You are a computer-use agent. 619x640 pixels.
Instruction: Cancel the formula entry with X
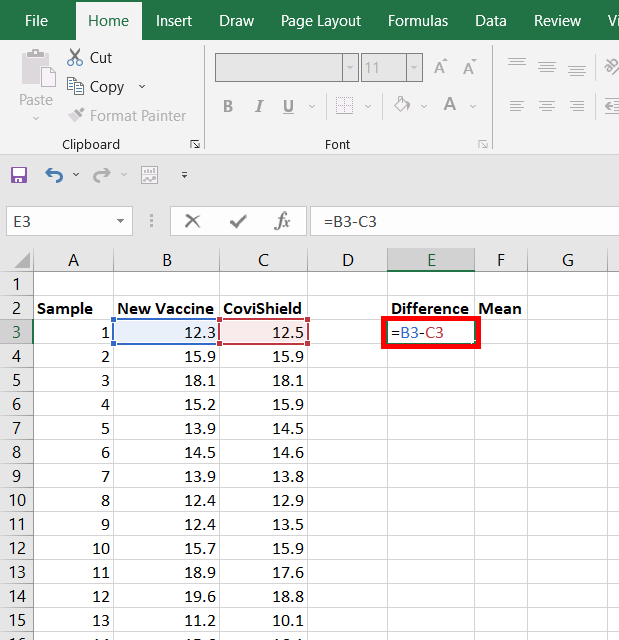(x=192, y=221)
